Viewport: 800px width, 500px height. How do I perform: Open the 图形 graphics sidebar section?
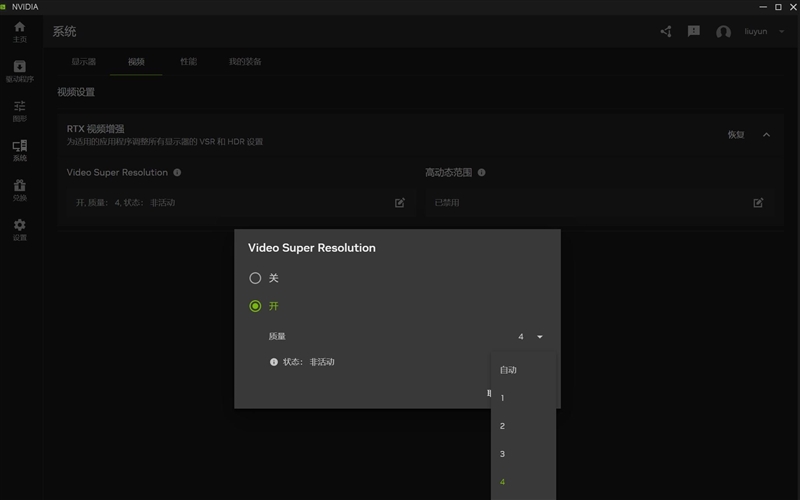19,110
